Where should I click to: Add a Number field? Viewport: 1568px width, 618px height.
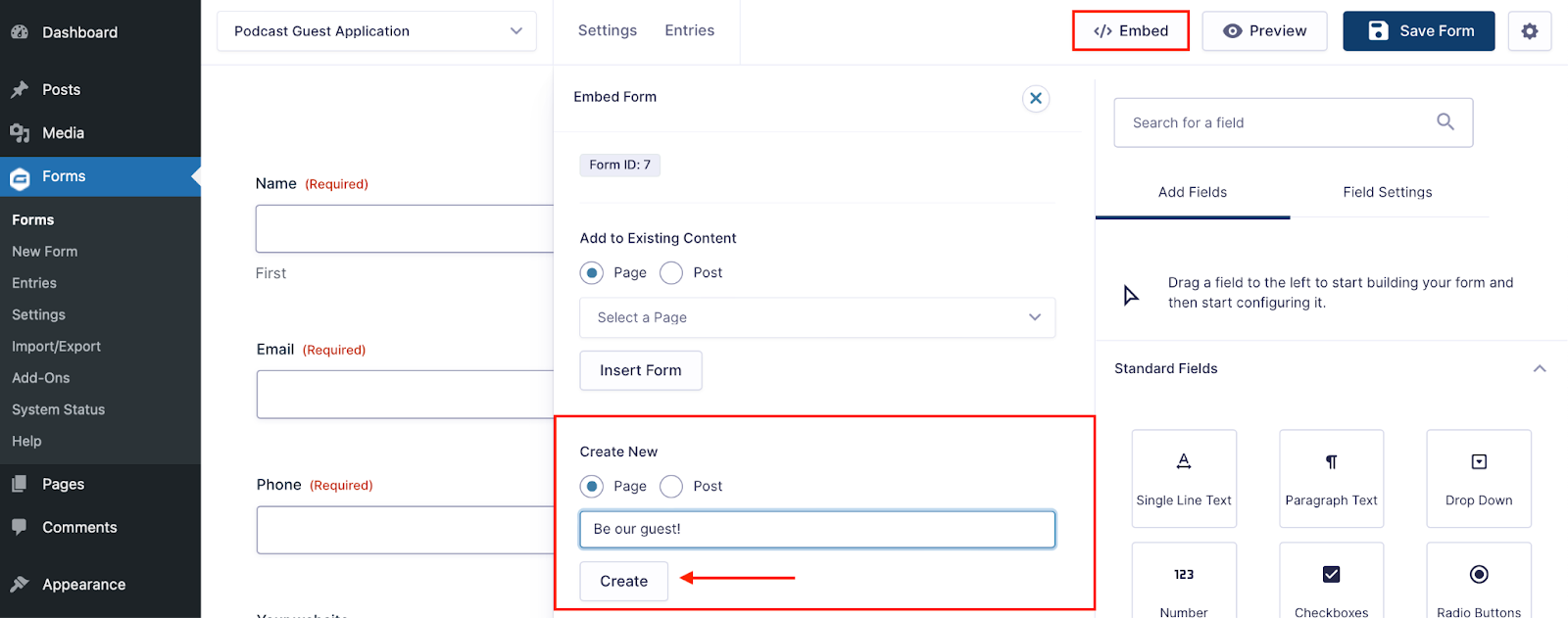1184,582
